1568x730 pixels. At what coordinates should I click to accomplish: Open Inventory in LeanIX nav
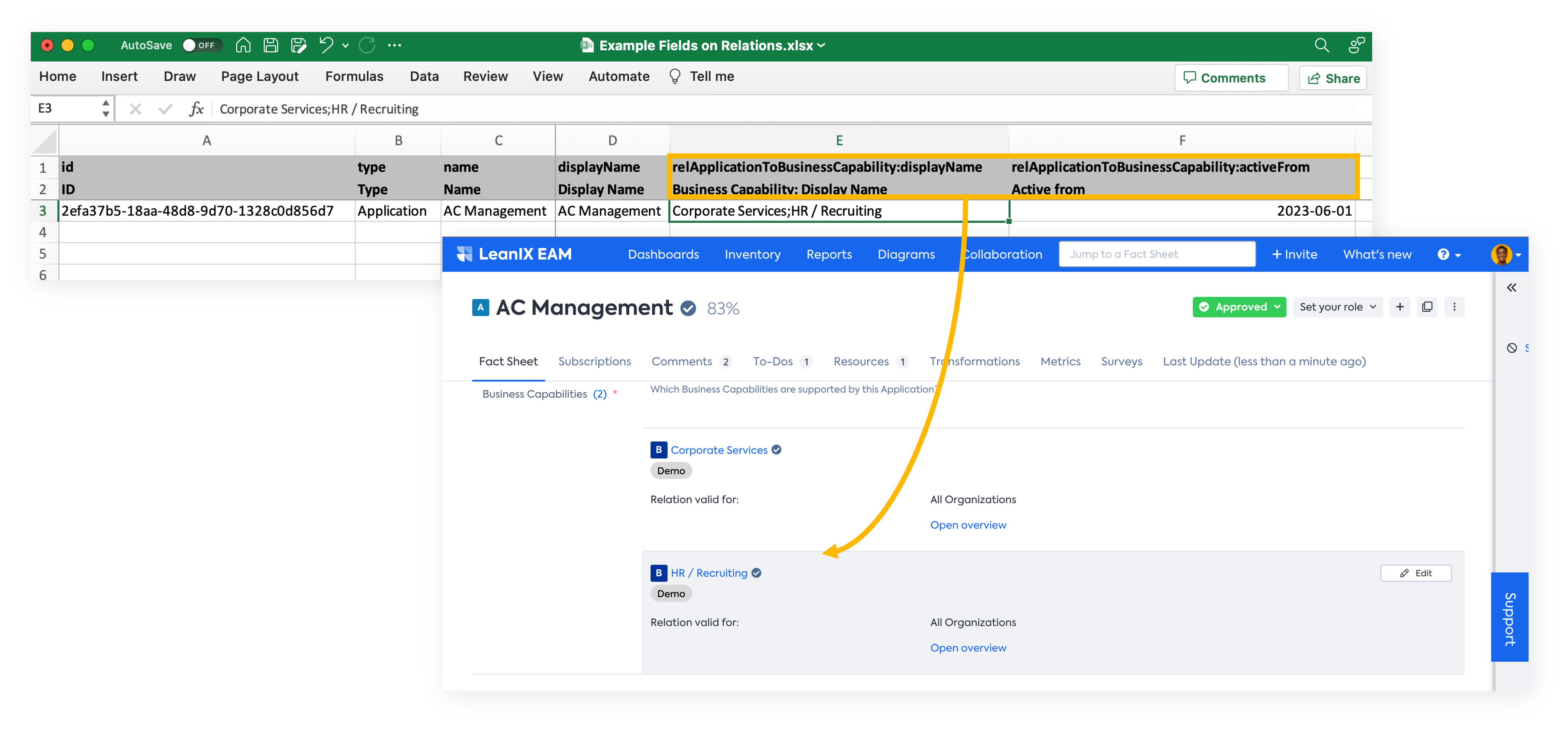pyautogui.click(x=752, y=255)
